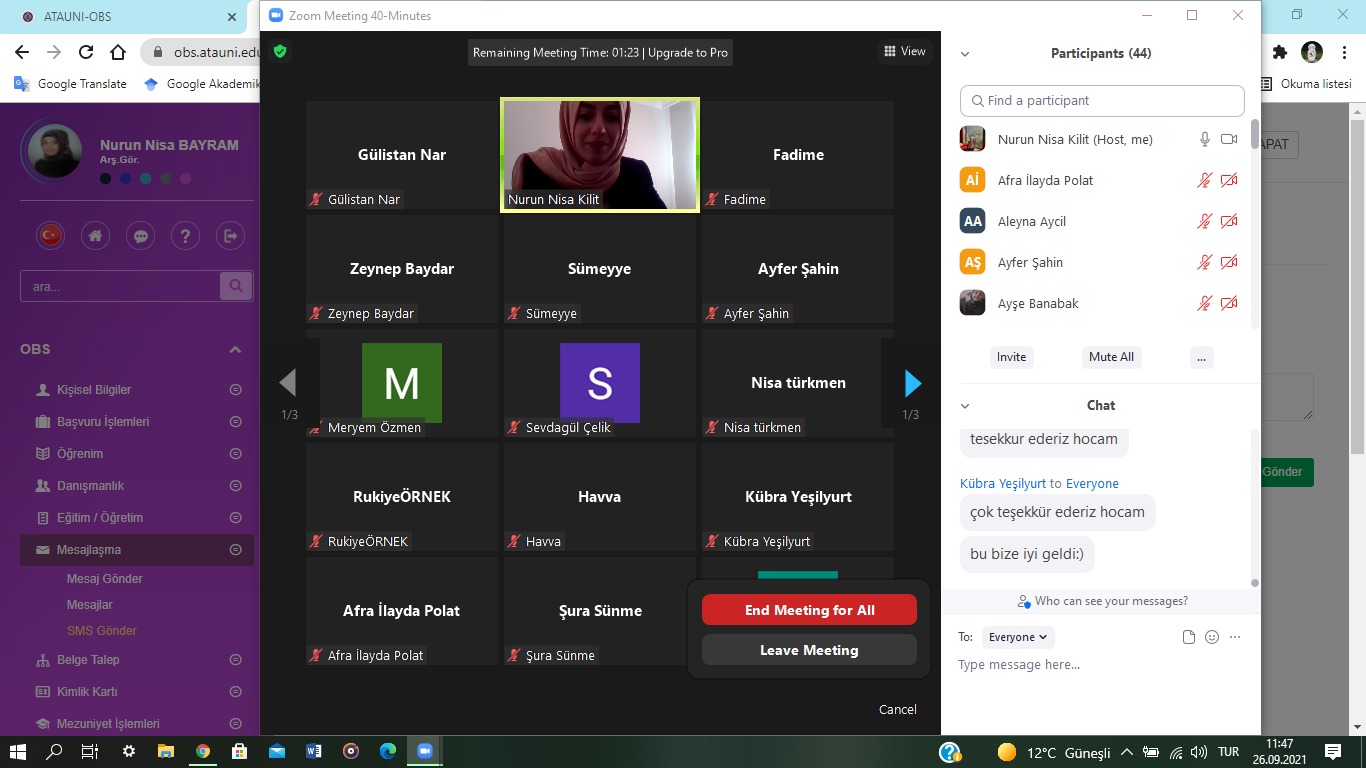This screenshot has height=768, width=1366.
Task: Open the View layout options
Action: (x=904, y=51)
